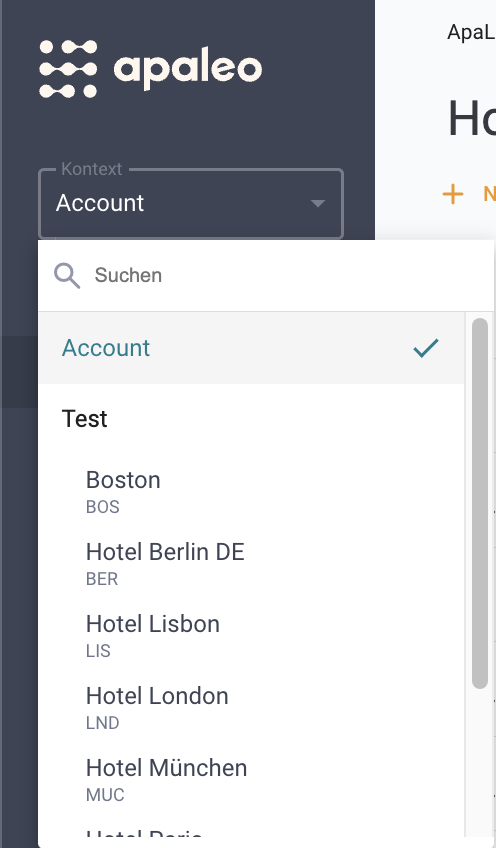Click the orange plus icon
Viewport: 496px width, 848px height.
[453, 194]
